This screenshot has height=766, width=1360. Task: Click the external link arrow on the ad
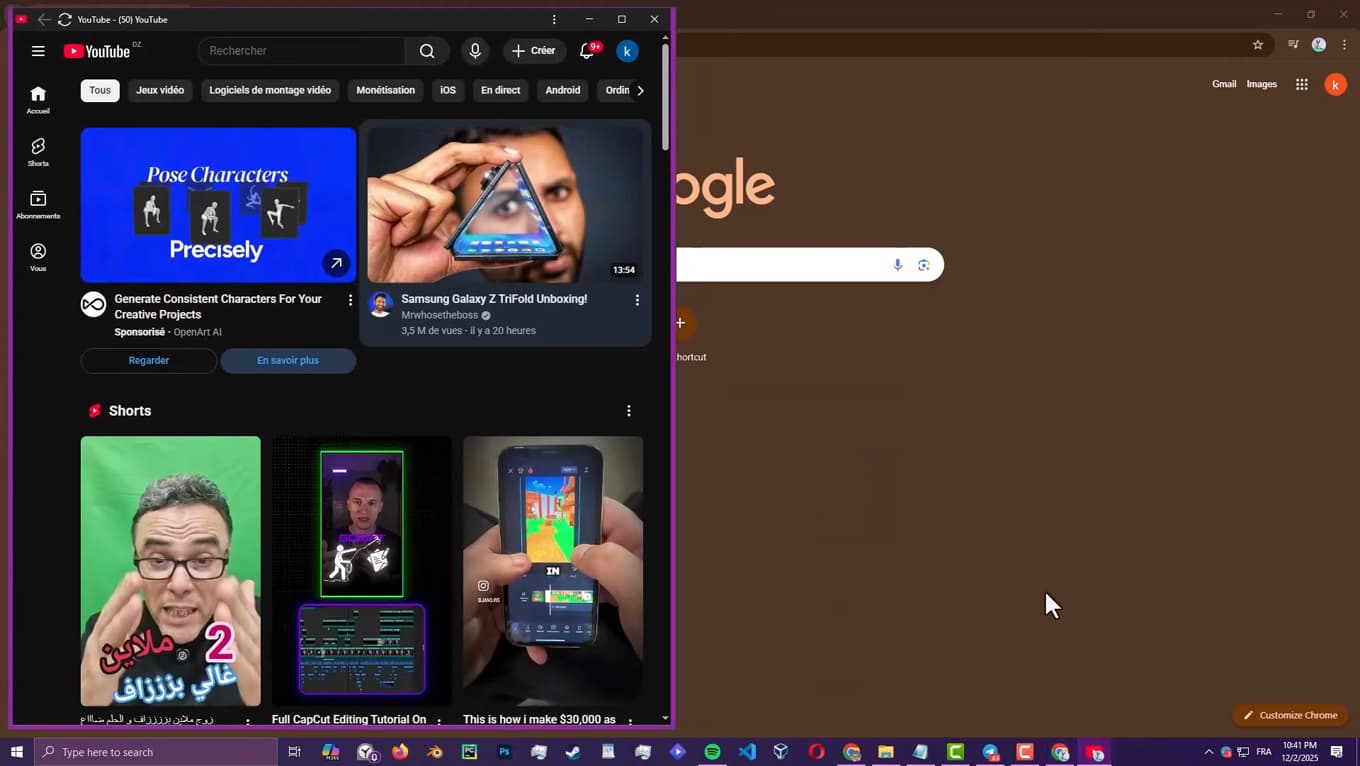tap(336, 263)
